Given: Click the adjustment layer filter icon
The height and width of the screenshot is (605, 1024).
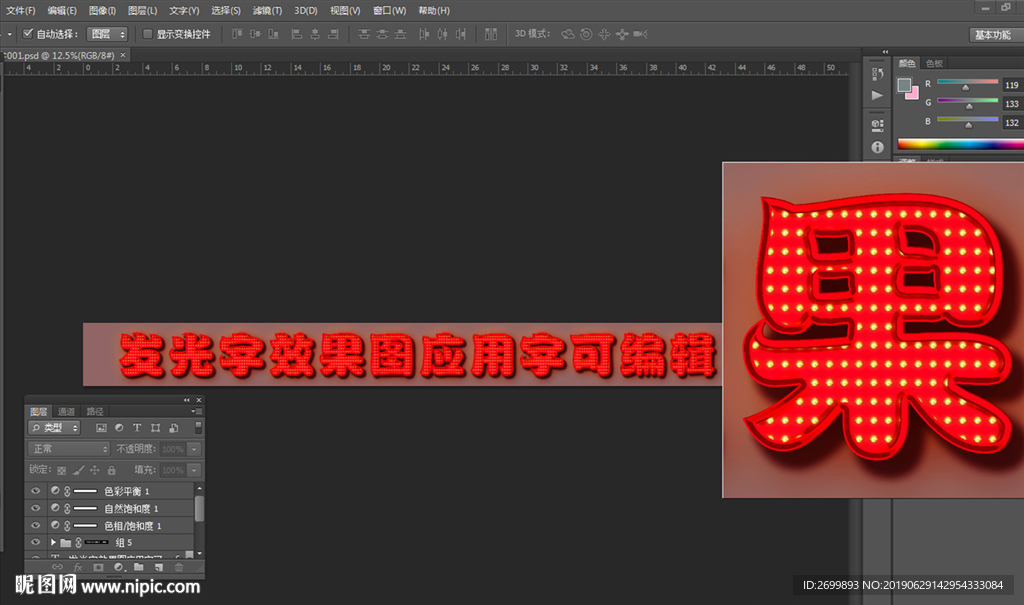Looking at the screenshot, I should click(x=119, y=428).
